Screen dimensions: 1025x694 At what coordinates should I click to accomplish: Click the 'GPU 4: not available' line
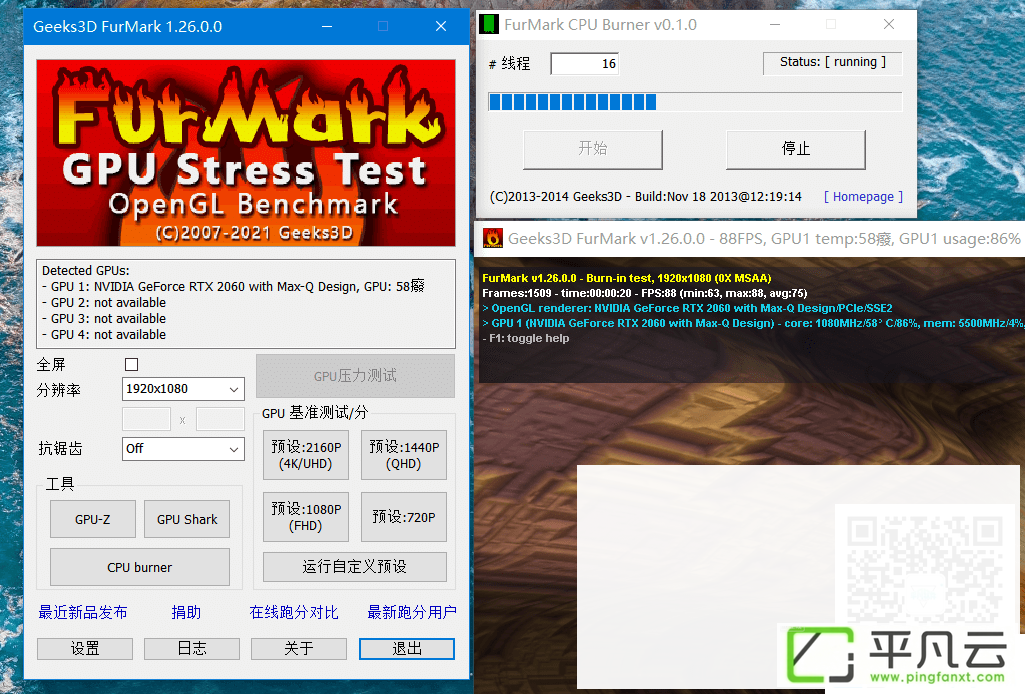click(x=104, y=335)
